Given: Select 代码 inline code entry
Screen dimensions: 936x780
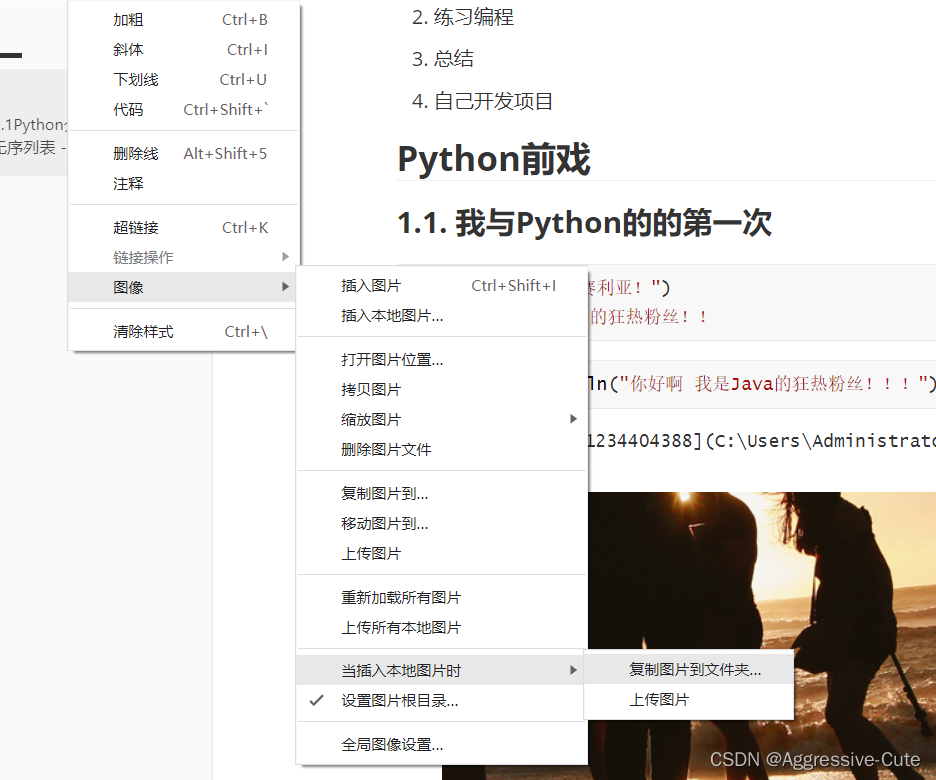Looking at the screenshot, I should [183, 109].
